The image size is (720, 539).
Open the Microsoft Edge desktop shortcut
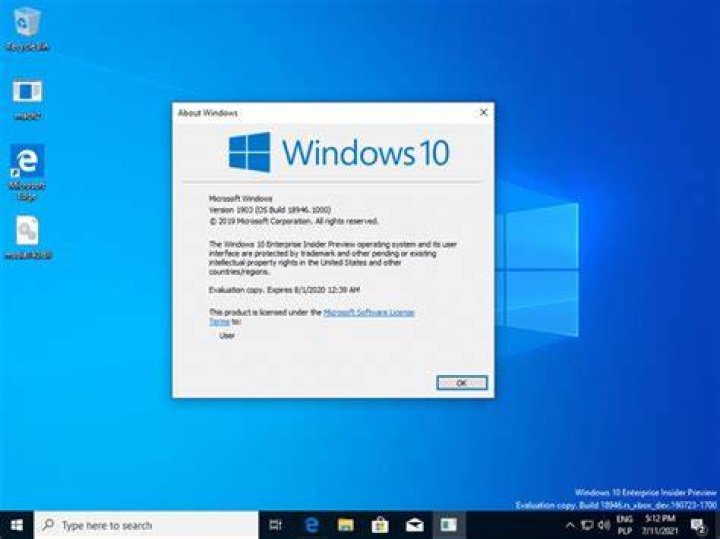tap(27, 172)
